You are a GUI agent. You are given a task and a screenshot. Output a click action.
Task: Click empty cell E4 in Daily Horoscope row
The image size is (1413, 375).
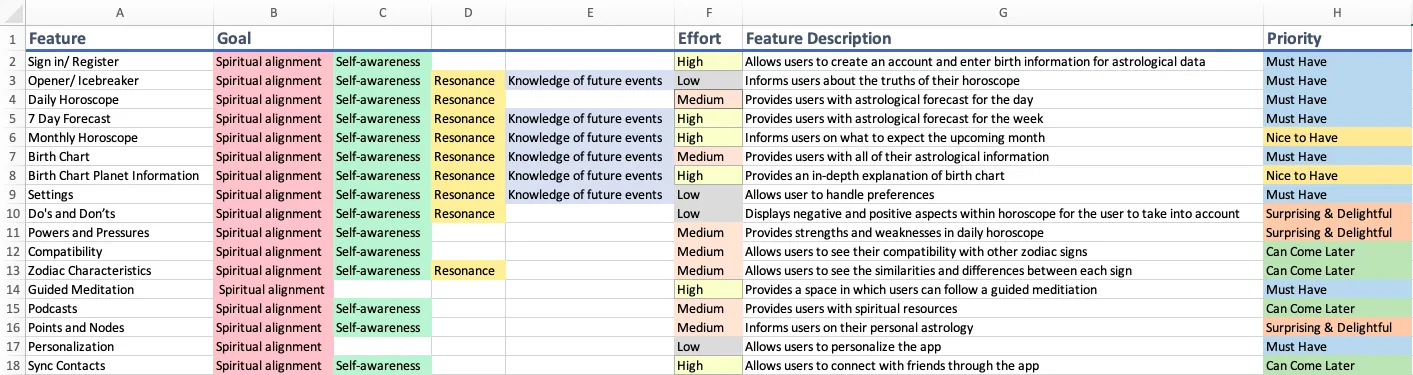[590, 100]
